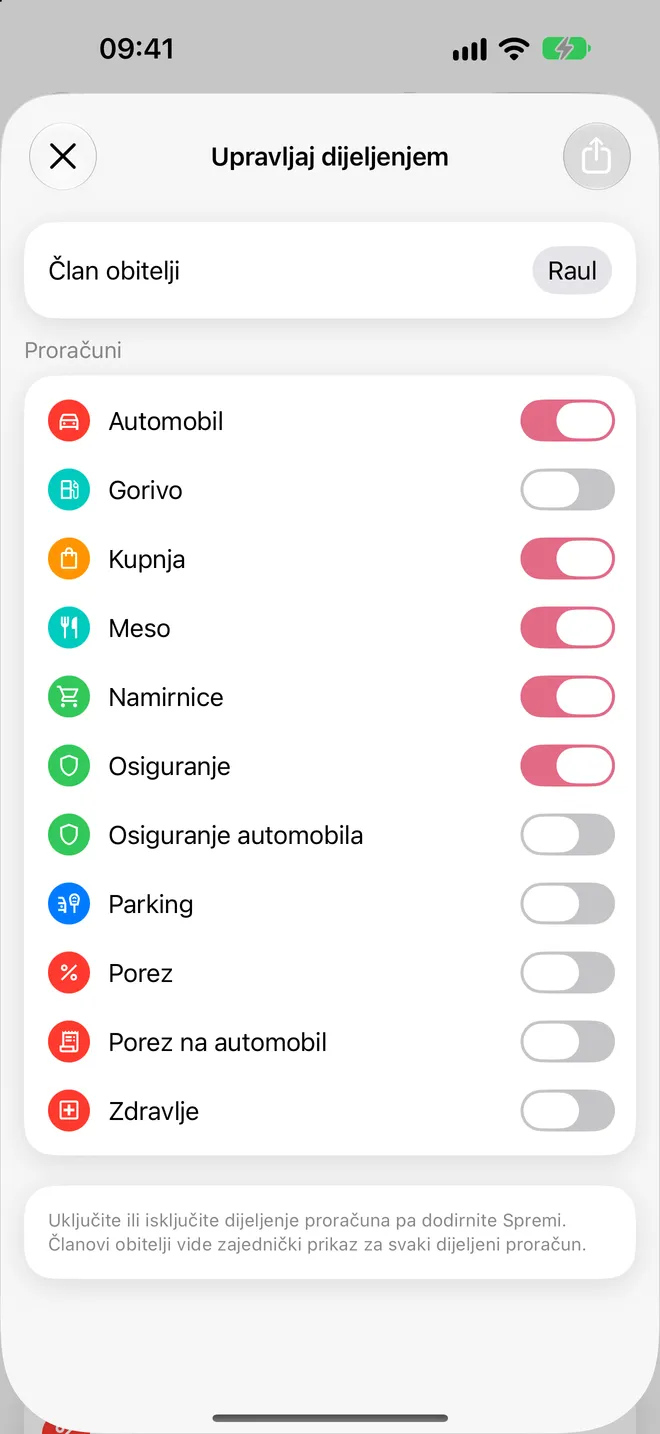Viewport: 660px width, 1434px height.
Task: Tap the red car icon for Automobil
Action: click(x=69, y=421)
